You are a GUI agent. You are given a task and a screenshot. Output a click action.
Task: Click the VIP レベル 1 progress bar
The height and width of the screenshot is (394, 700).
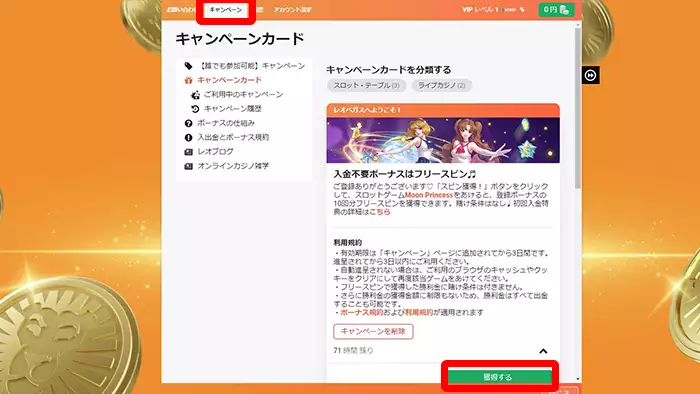(x=509, y=9)
